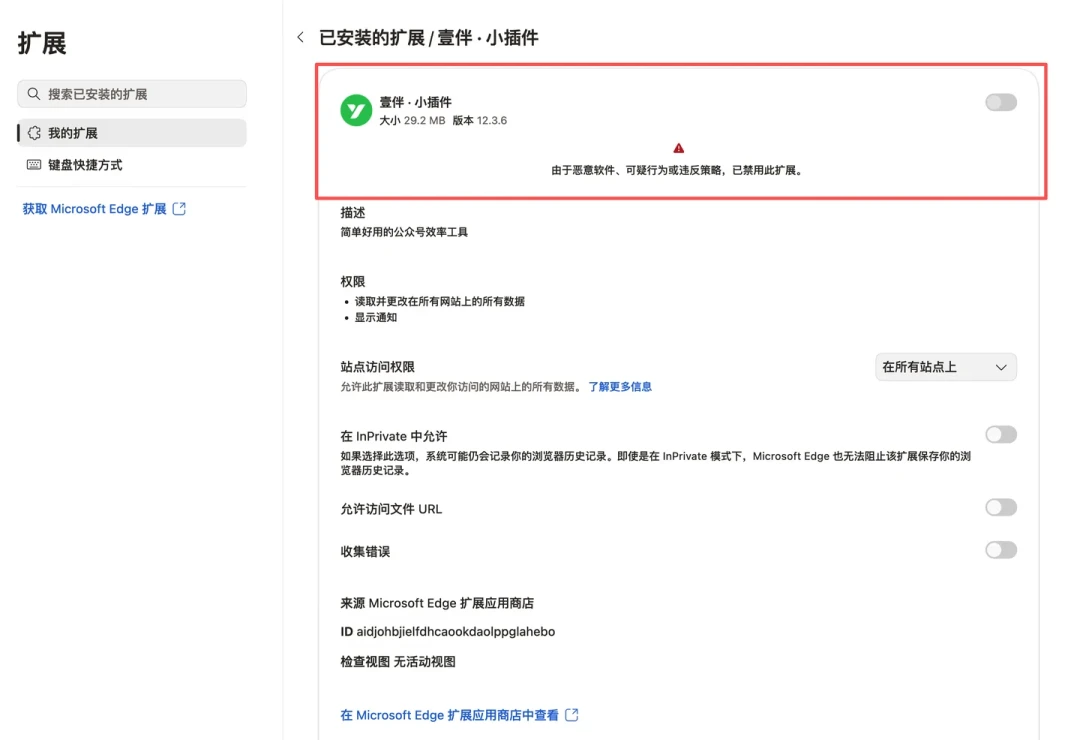The image size is (1080, 740).
Task: Click the 描述 section heading
Action: tap(353, 213)
